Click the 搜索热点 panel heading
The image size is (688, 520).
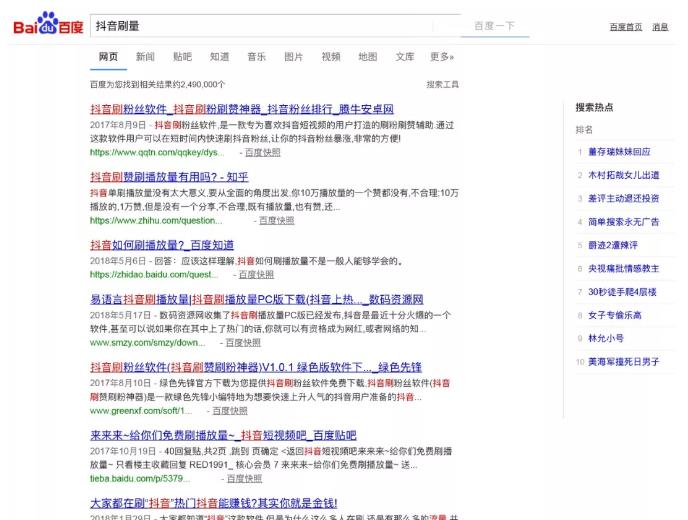[x=595, y=108]
